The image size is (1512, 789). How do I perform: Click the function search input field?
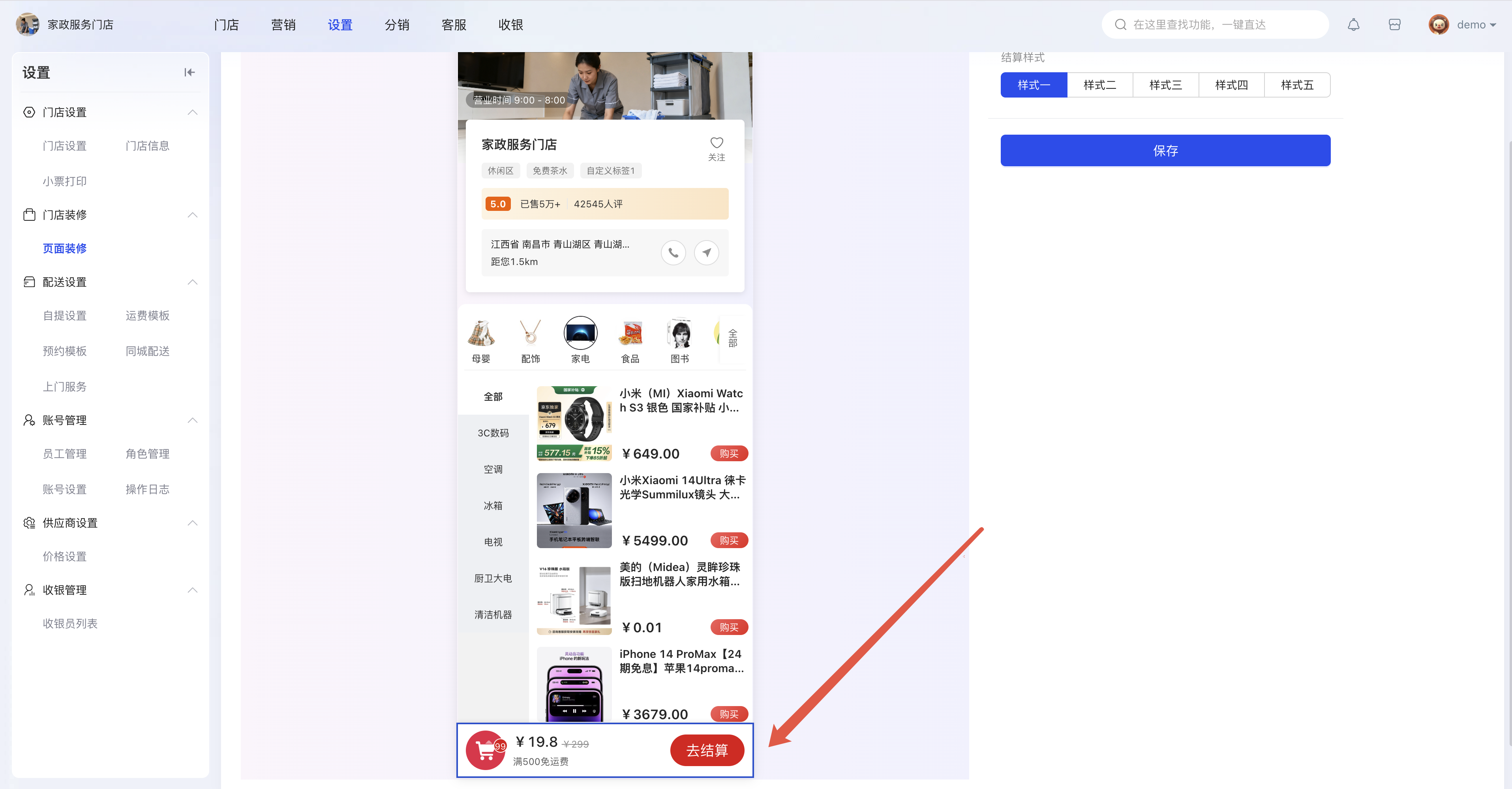1215,24
